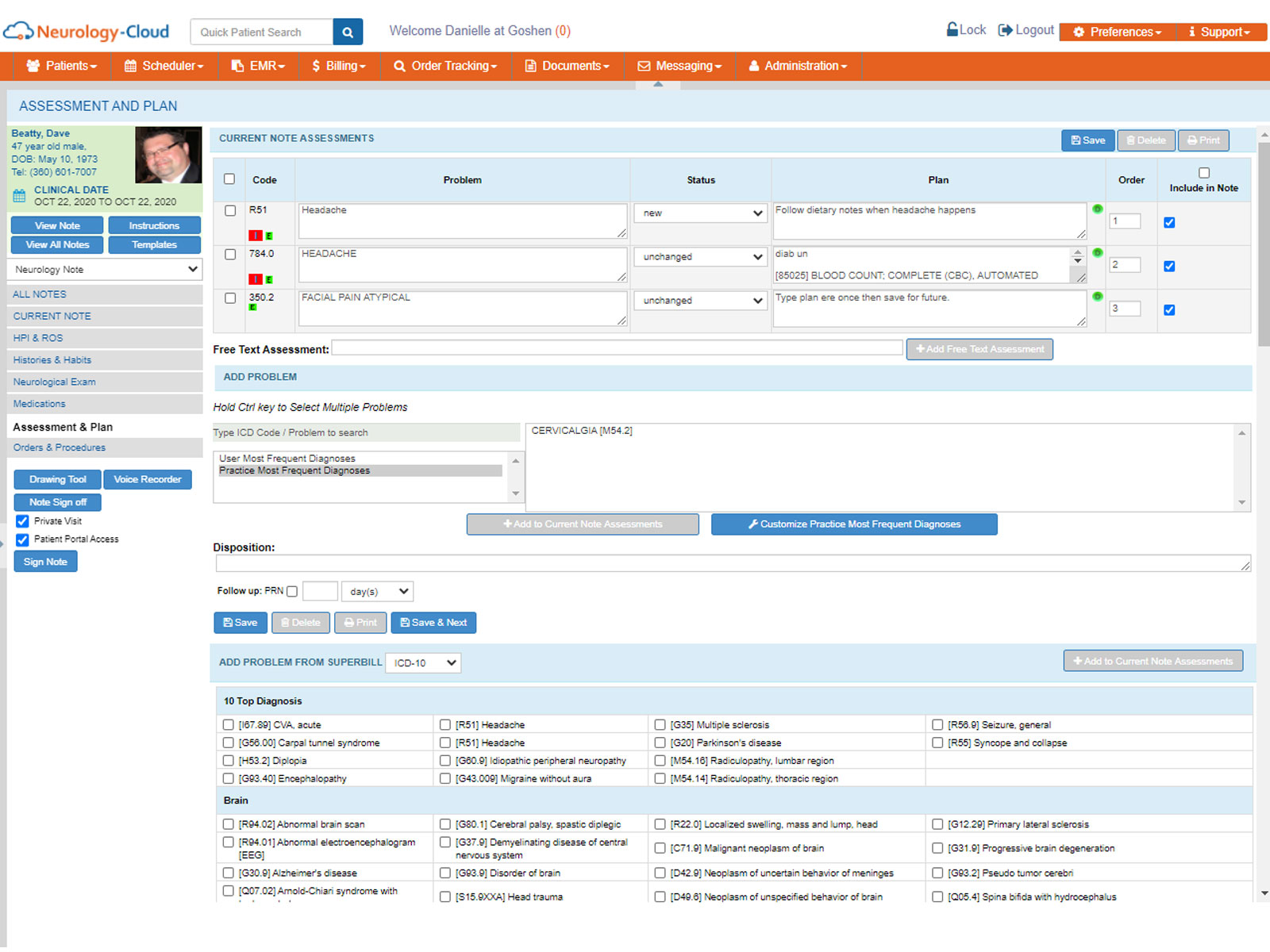Open the Order Tracking menu

[445, 66]
